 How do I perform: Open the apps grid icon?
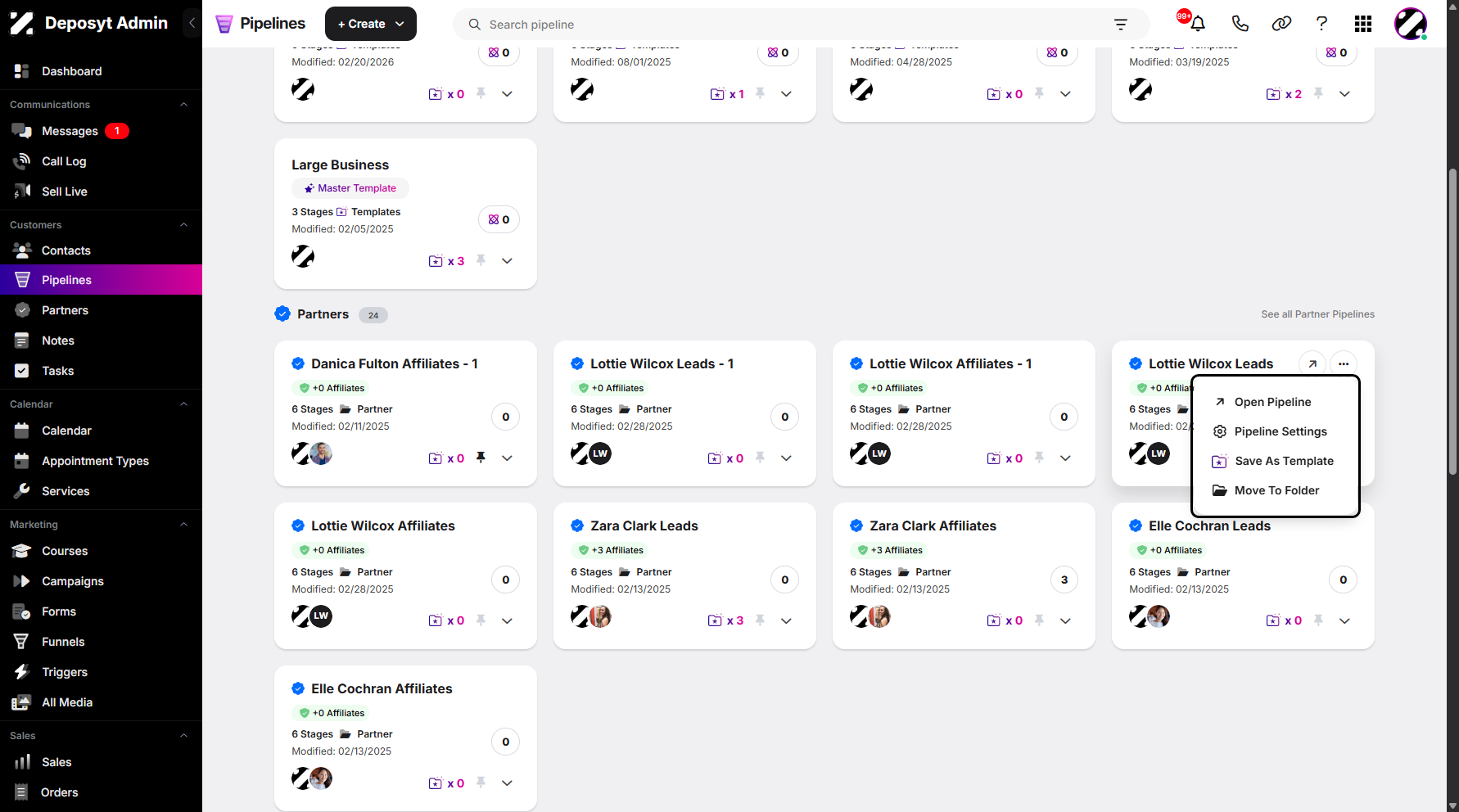[1363, 24]
